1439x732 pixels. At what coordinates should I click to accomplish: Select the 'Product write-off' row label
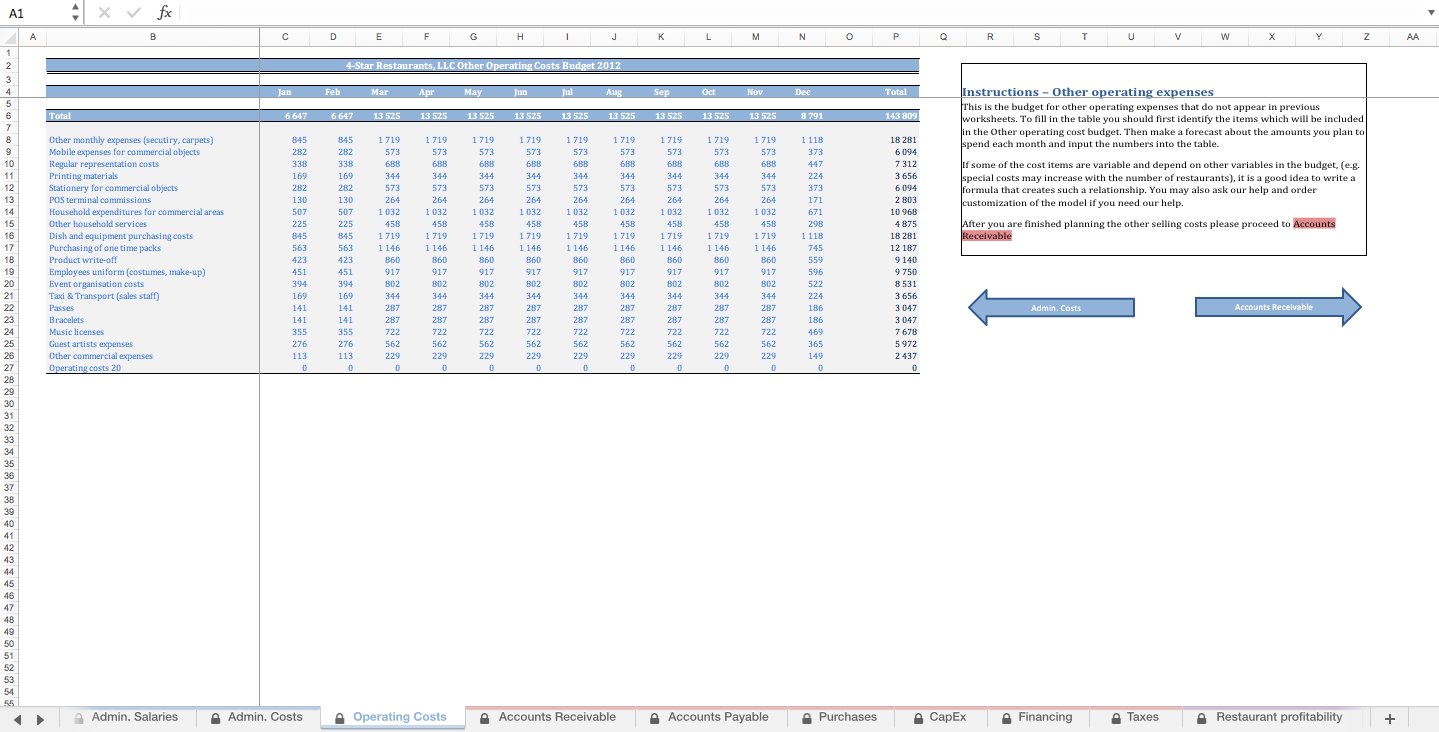click(x=83, y=260)
